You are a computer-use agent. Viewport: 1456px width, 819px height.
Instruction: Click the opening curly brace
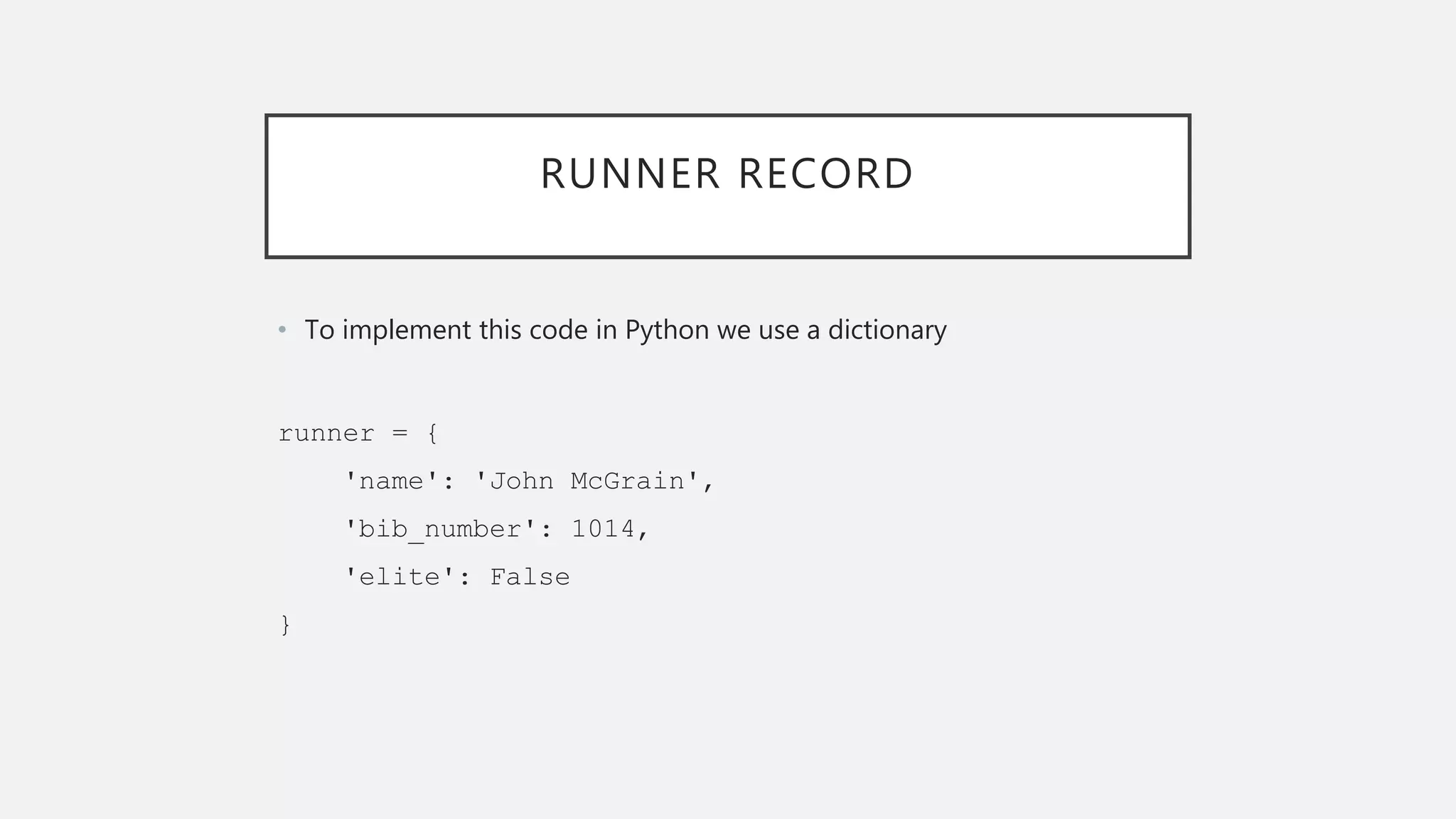pyautogui.click(x=432, y=434)
